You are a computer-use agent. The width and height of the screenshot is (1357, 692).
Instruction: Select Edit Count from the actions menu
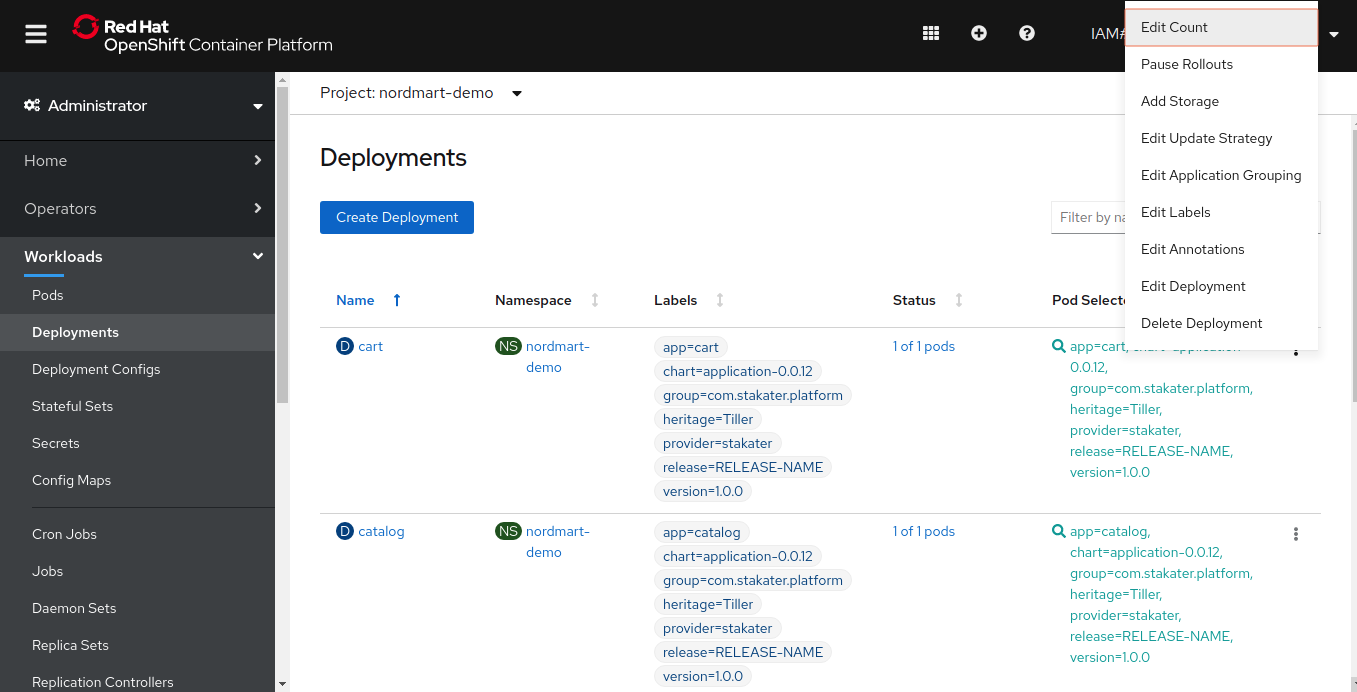click(x=1222, y=27)
